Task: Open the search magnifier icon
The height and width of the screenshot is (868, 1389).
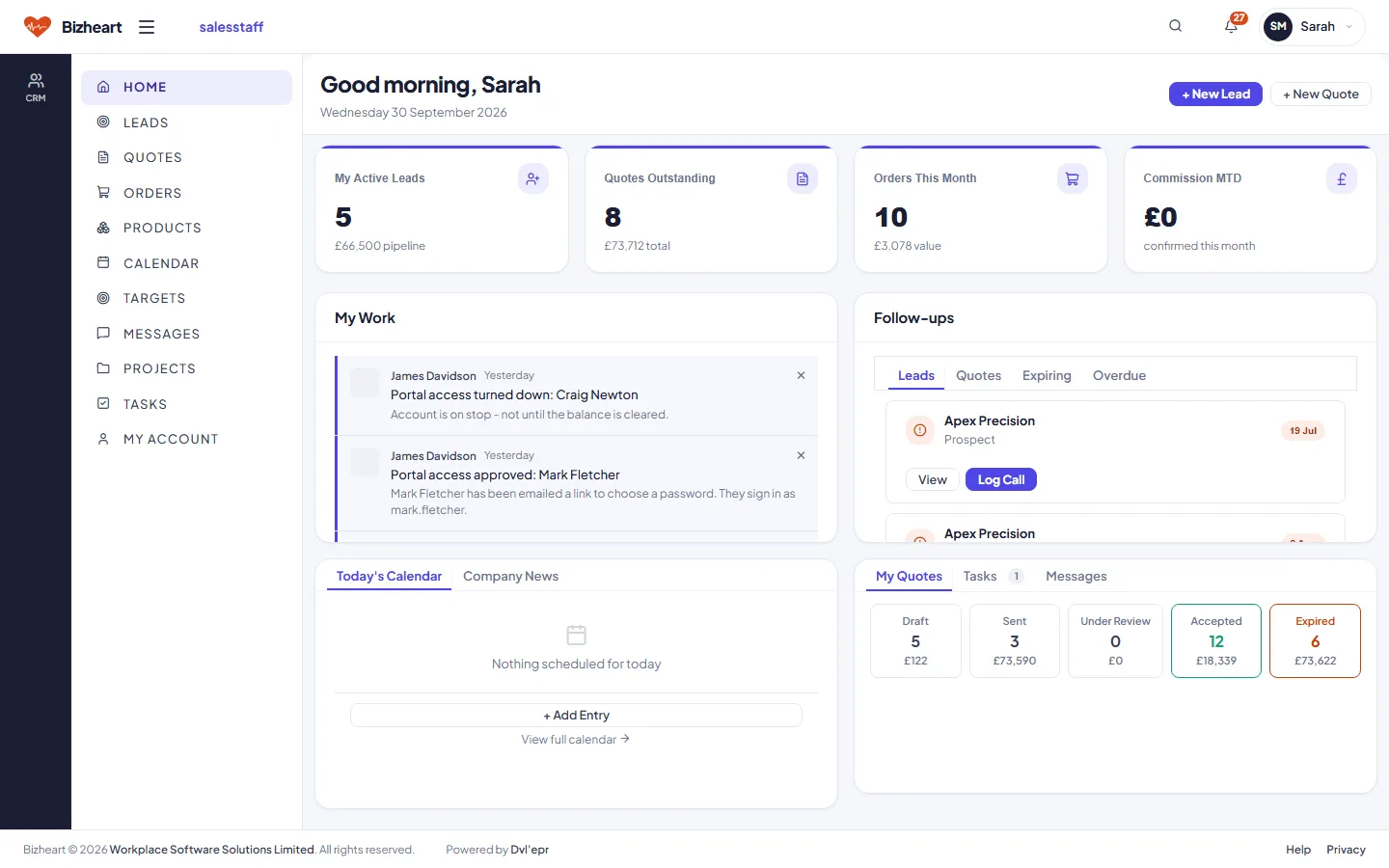Action: point(1175,26)
